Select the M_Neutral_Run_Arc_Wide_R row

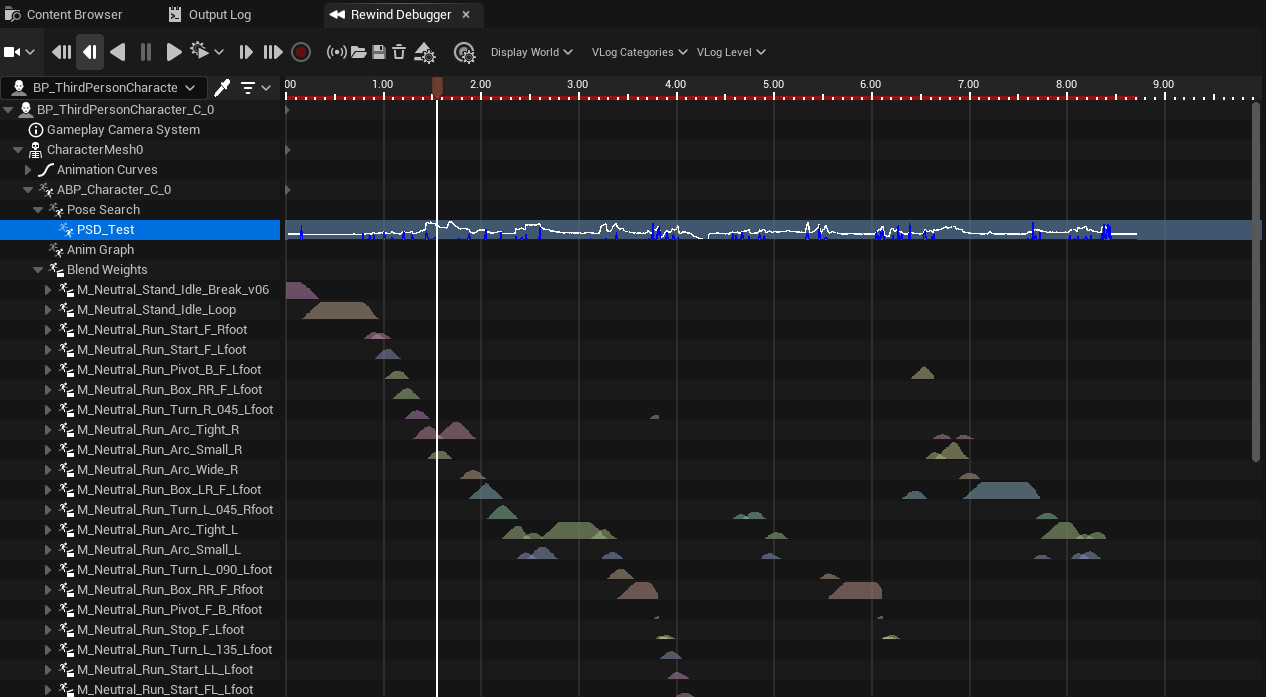140,470
